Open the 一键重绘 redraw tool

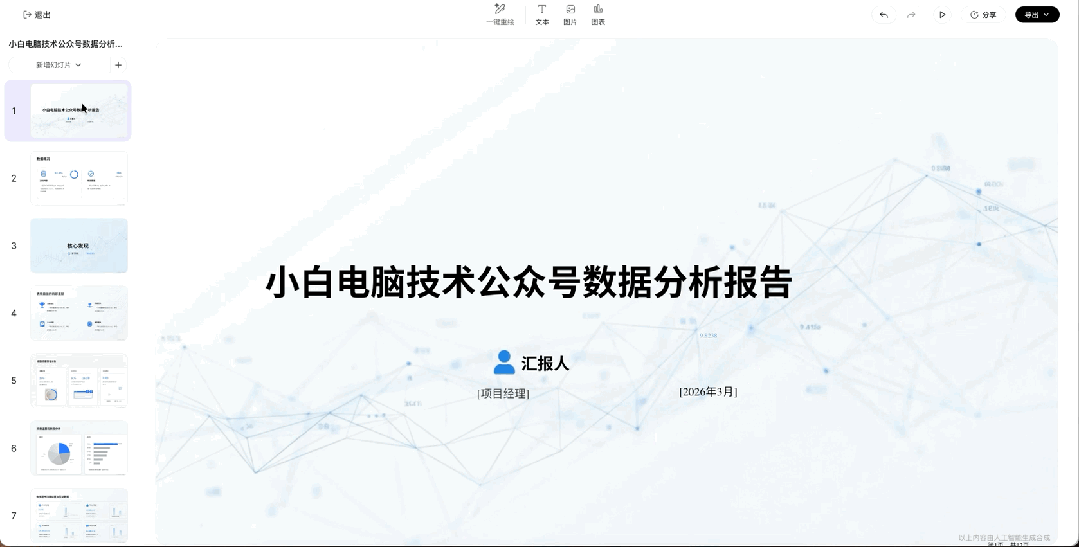point(500,14)
